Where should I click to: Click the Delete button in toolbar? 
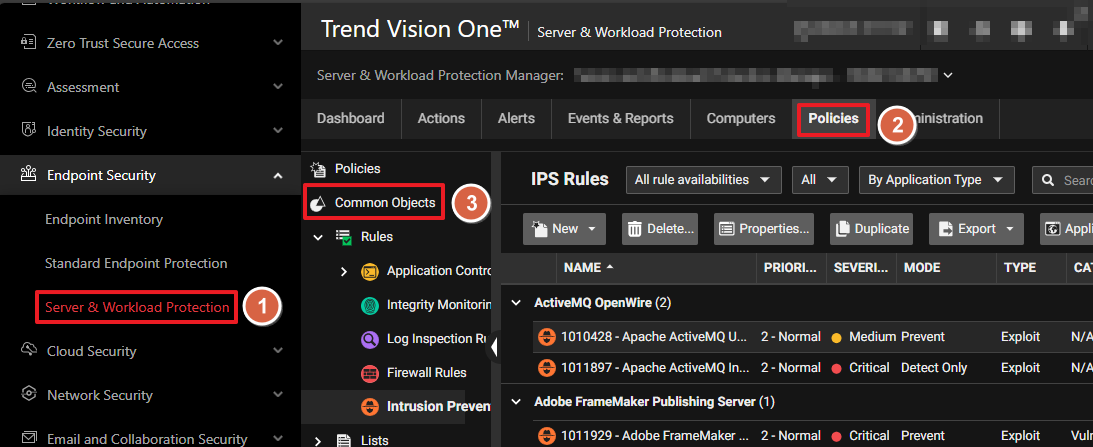click(660, 229)
